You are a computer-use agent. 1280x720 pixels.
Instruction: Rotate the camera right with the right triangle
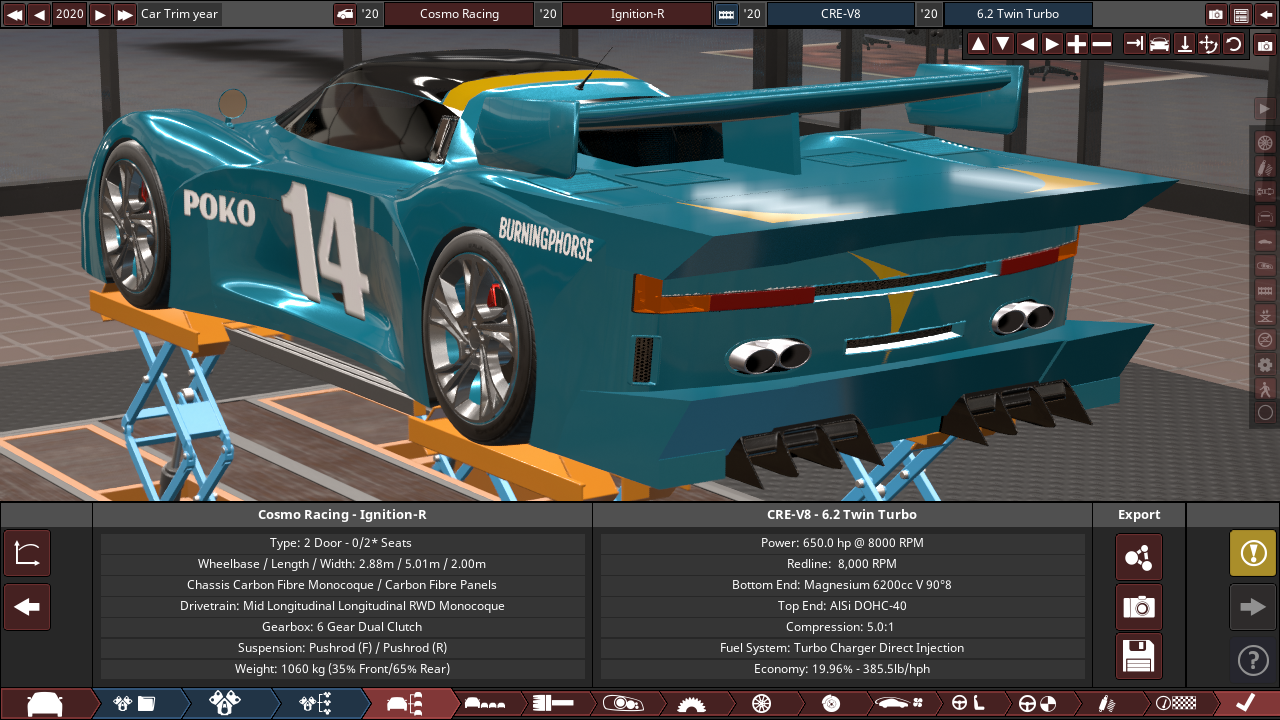coord(1052,44)
